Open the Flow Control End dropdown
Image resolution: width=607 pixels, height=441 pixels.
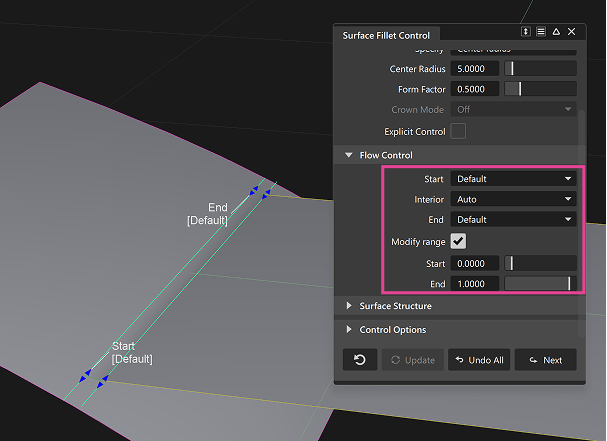[513, 220]
